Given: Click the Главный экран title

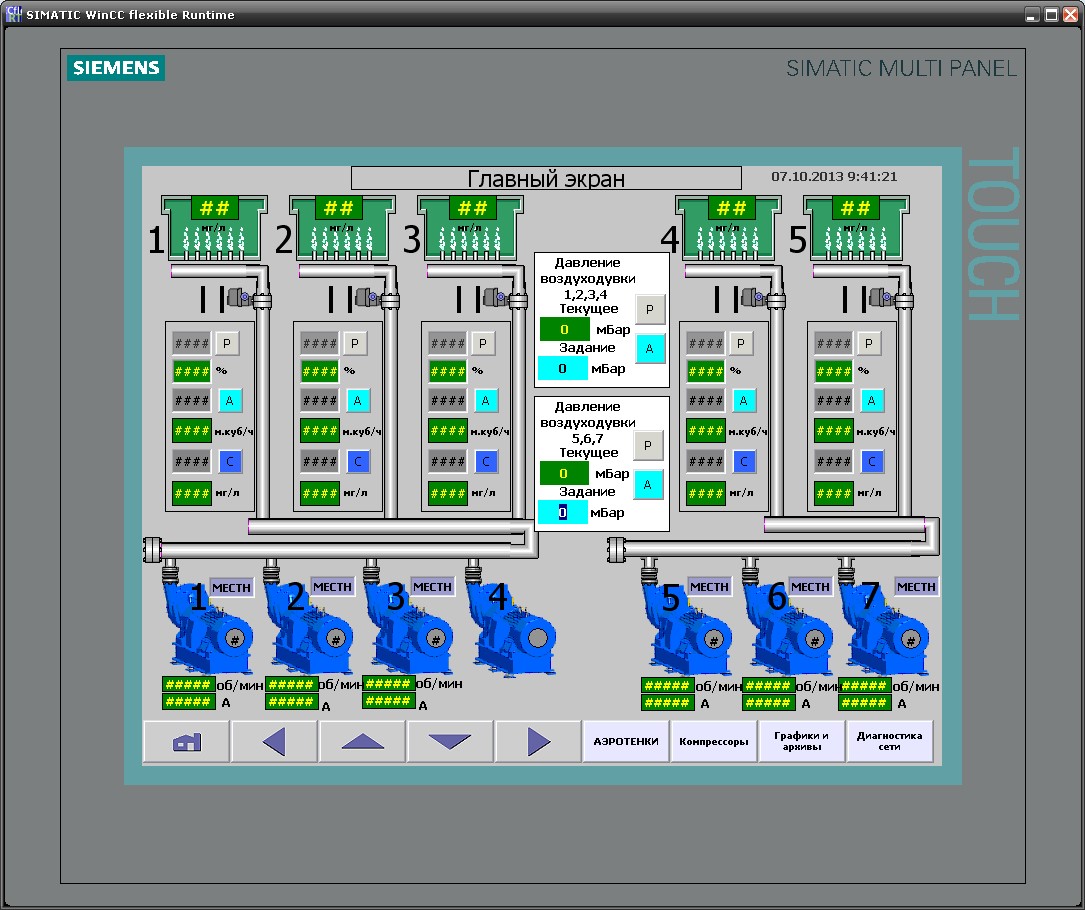Looking at the screenshot, I should point(546,179).
